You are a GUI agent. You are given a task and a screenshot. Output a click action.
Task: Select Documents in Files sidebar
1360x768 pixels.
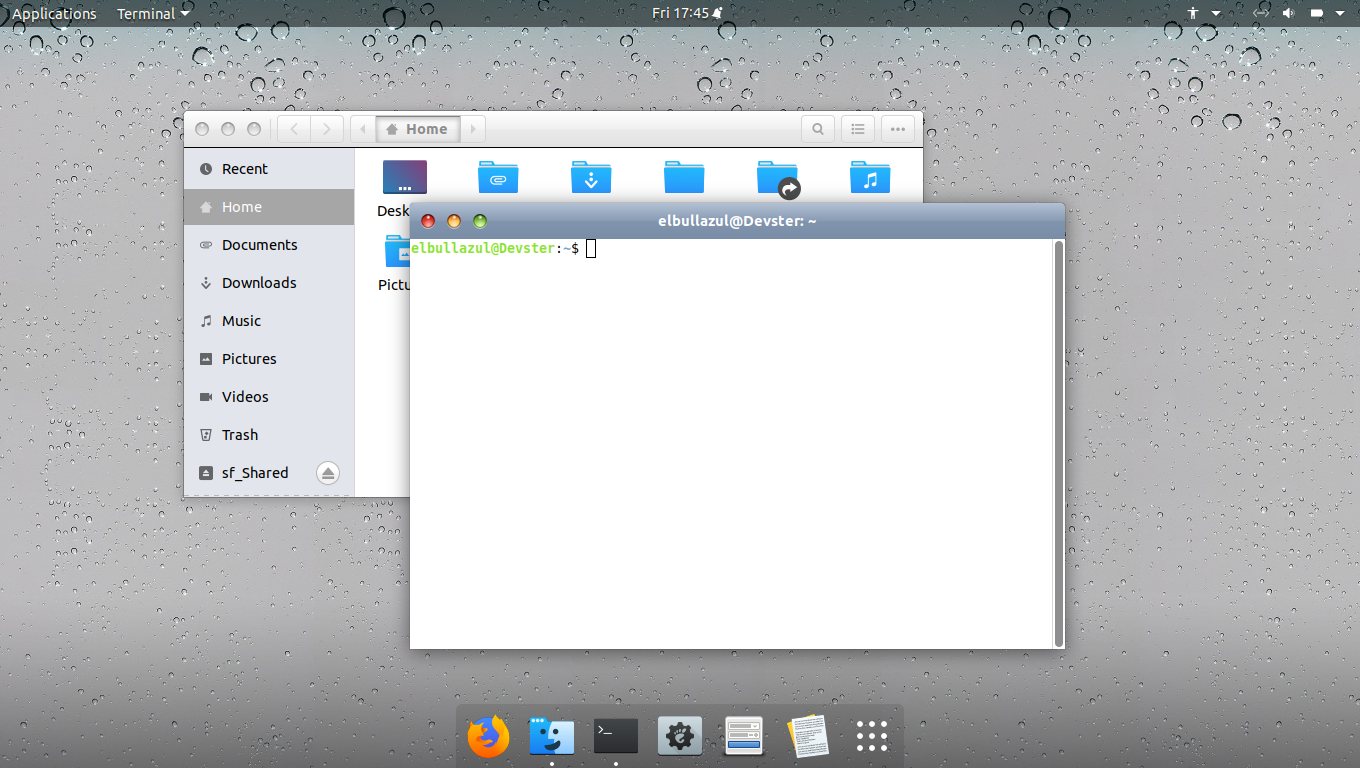pos(269,245)
